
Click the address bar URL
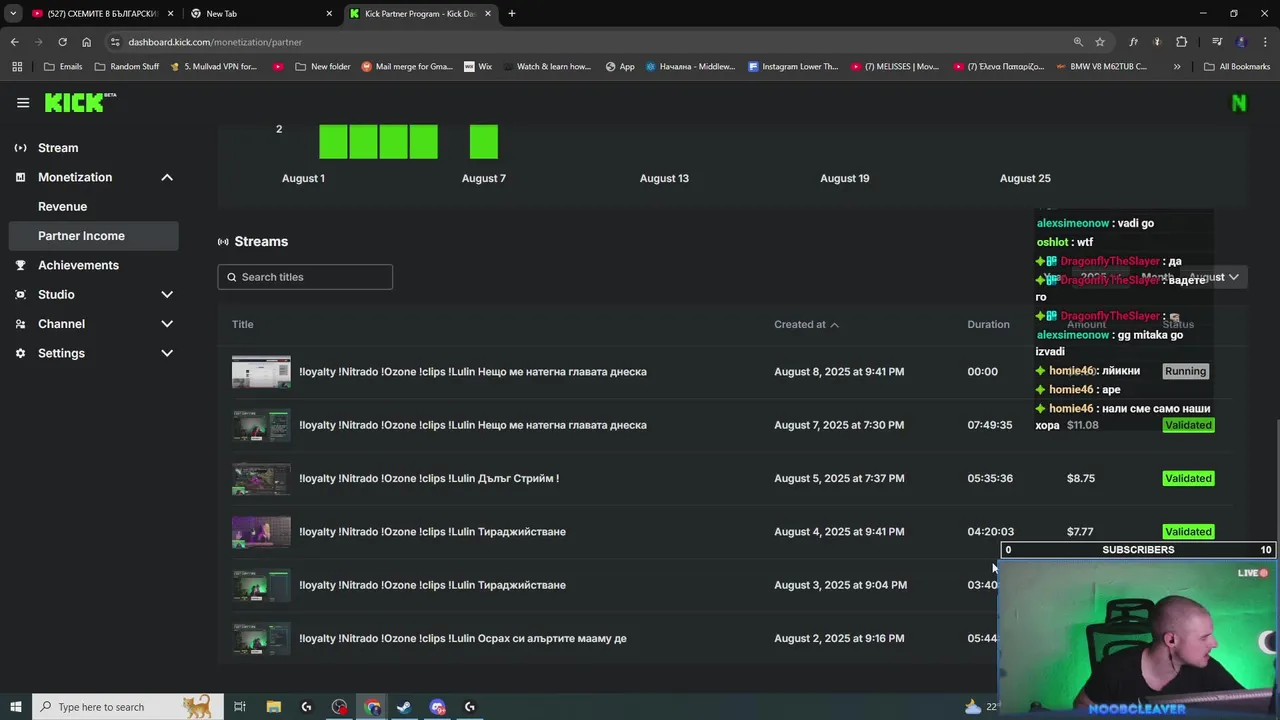coord(215,42)
